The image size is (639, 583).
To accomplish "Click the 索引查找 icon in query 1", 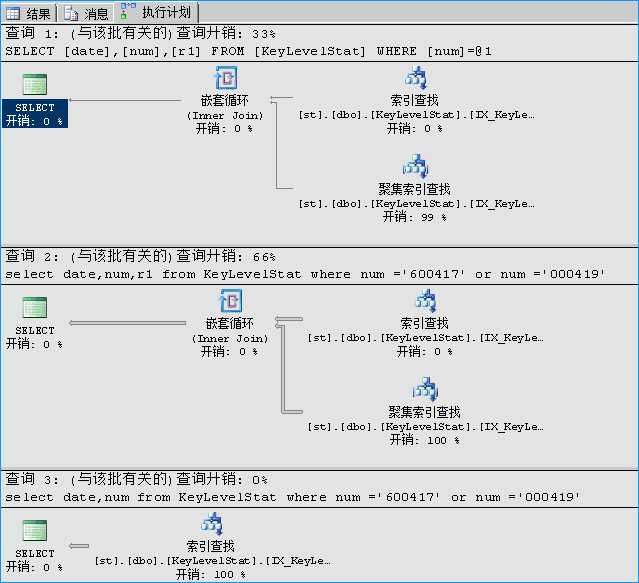I will click(415, 77).
